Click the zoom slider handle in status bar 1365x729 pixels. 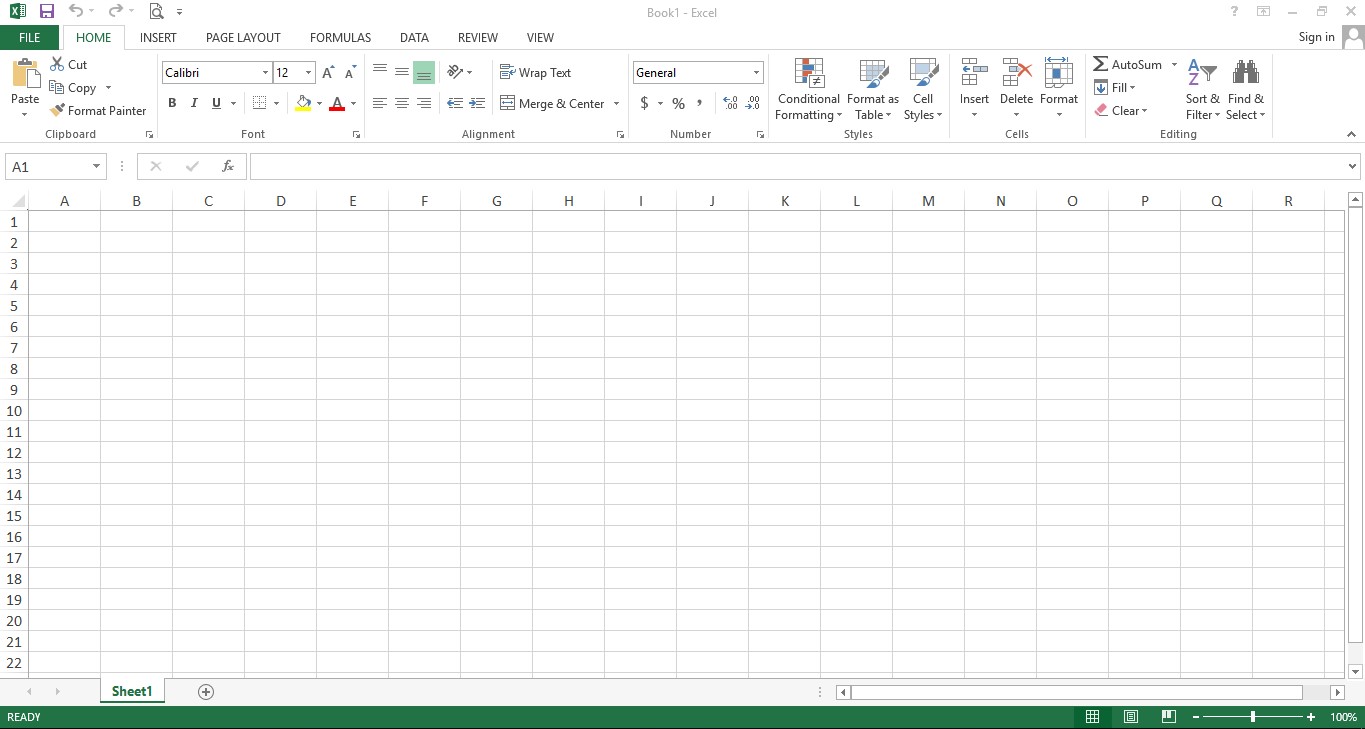coord(1253,717)
